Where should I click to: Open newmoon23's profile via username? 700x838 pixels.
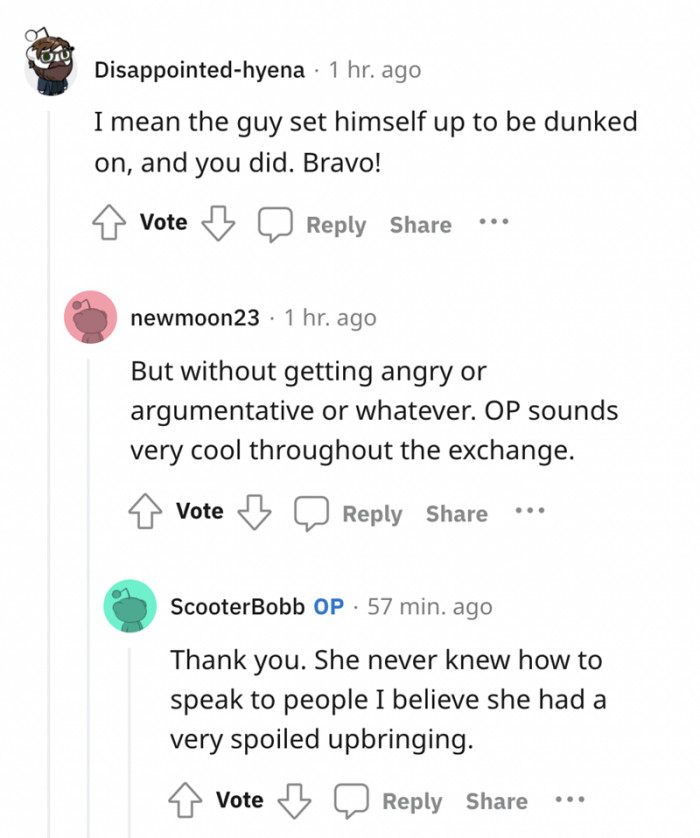pos(196,317)
